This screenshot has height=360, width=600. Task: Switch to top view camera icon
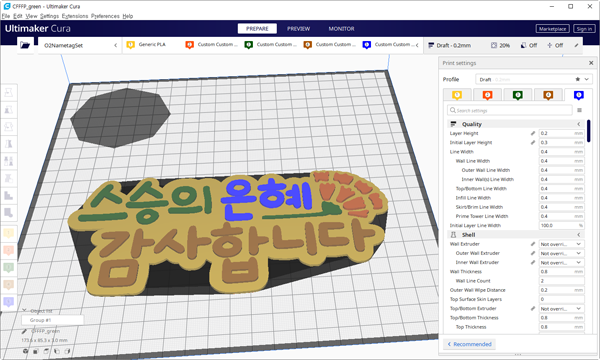[46, 351]
